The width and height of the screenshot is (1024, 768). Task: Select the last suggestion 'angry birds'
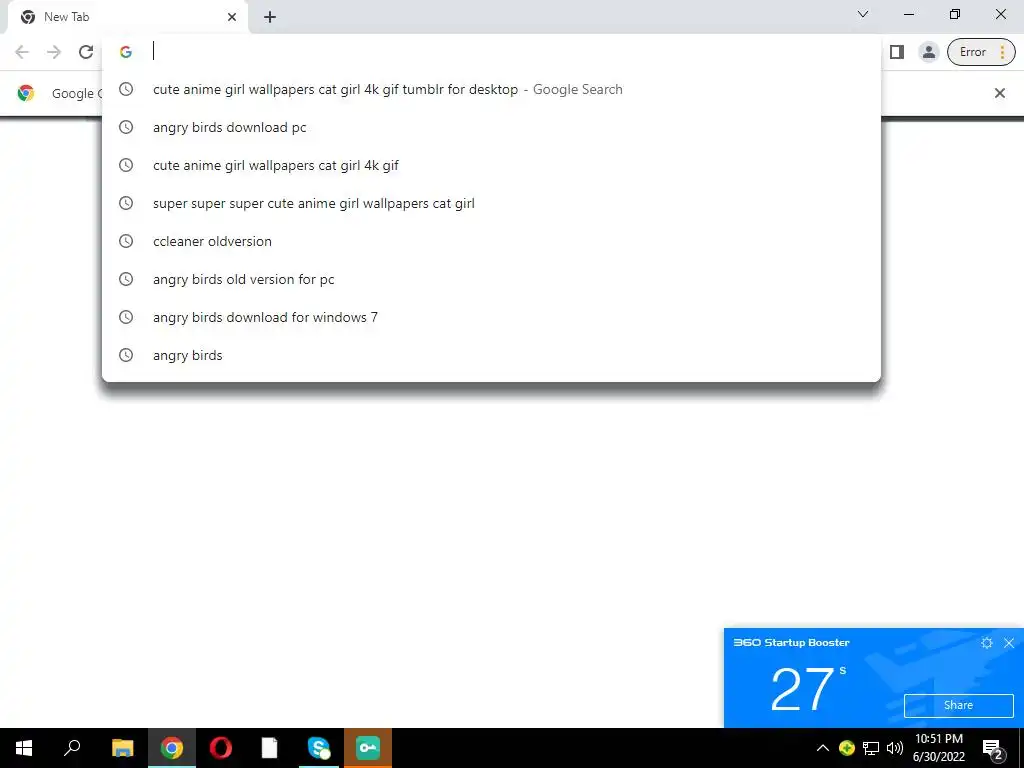491,355
